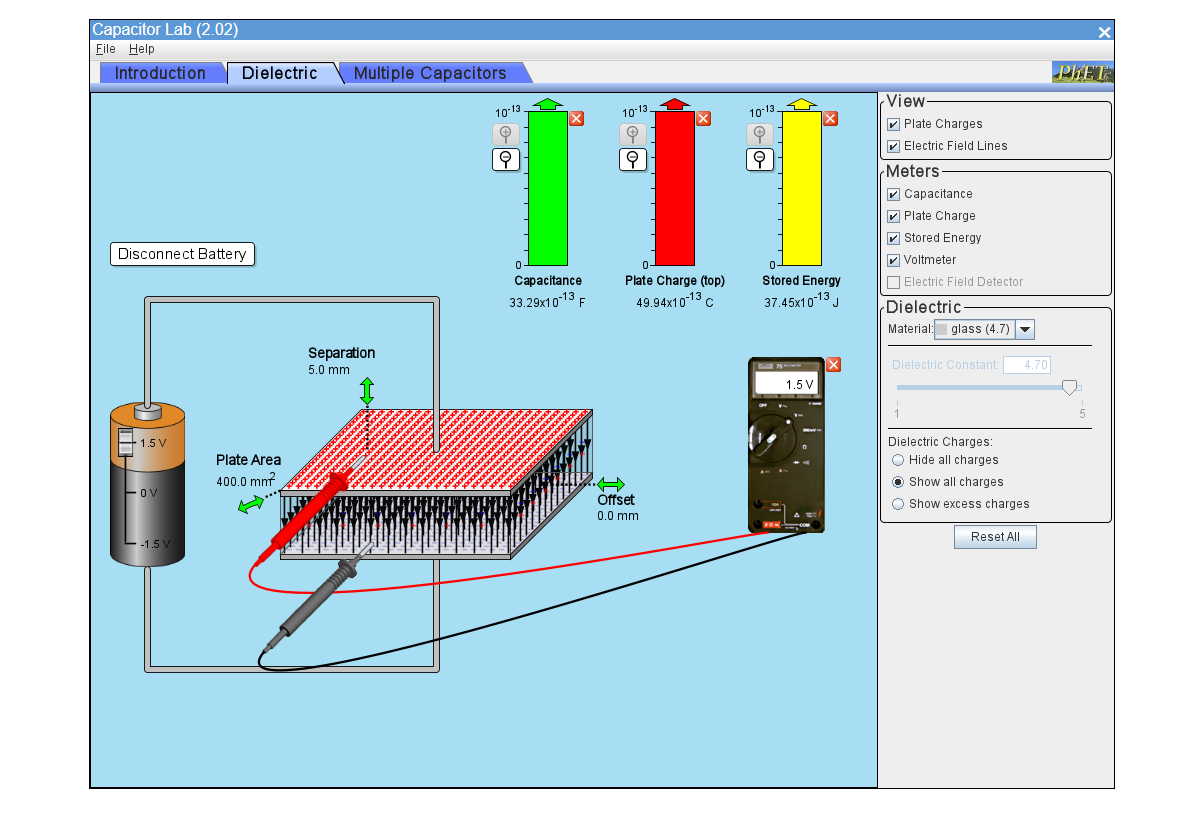Zoom in on the Capacitance meter

coord(506,135)
